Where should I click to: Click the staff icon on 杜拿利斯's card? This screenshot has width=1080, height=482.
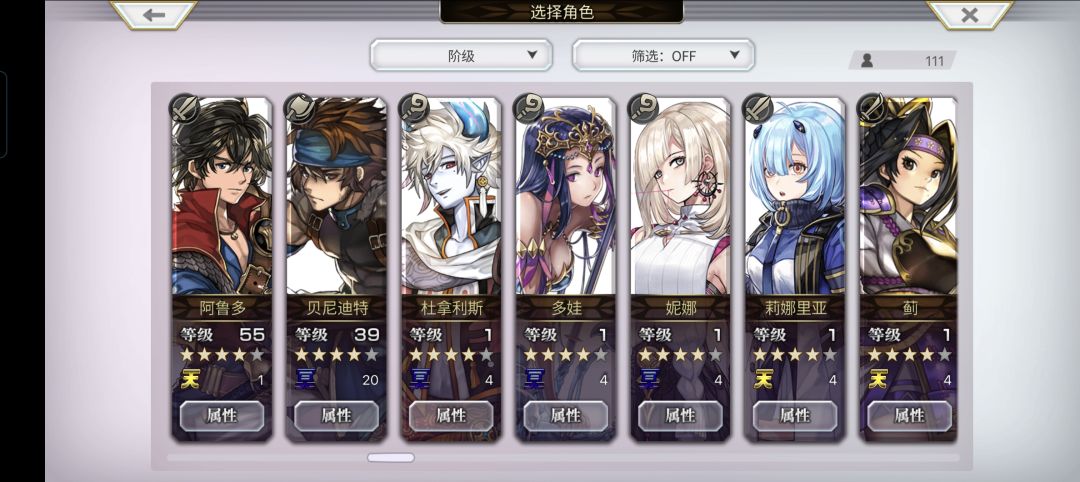click(x=414, y=108)
